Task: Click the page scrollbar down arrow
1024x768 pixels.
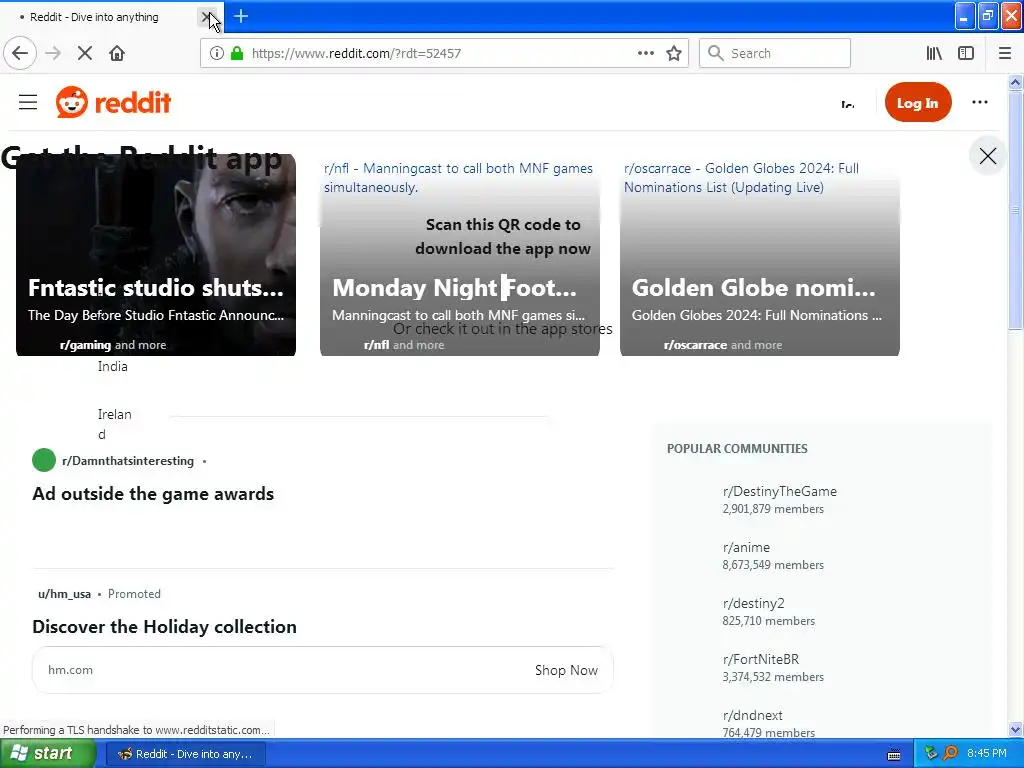Action: (x=1015, y=729)
